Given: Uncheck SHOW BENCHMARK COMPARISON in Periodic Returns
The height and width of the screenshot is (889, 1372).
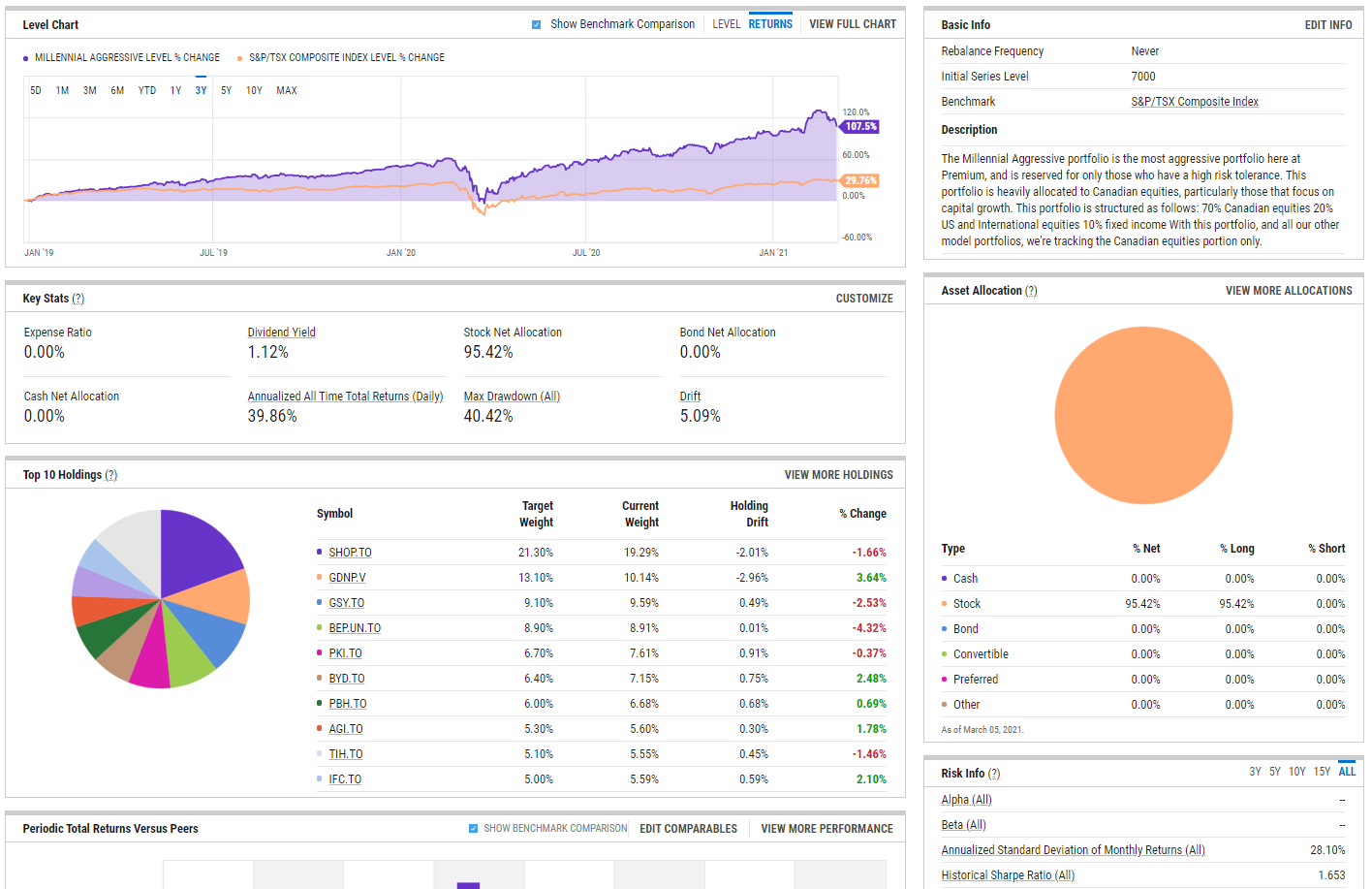Looking at the screenshot, I should click(474, 829).
